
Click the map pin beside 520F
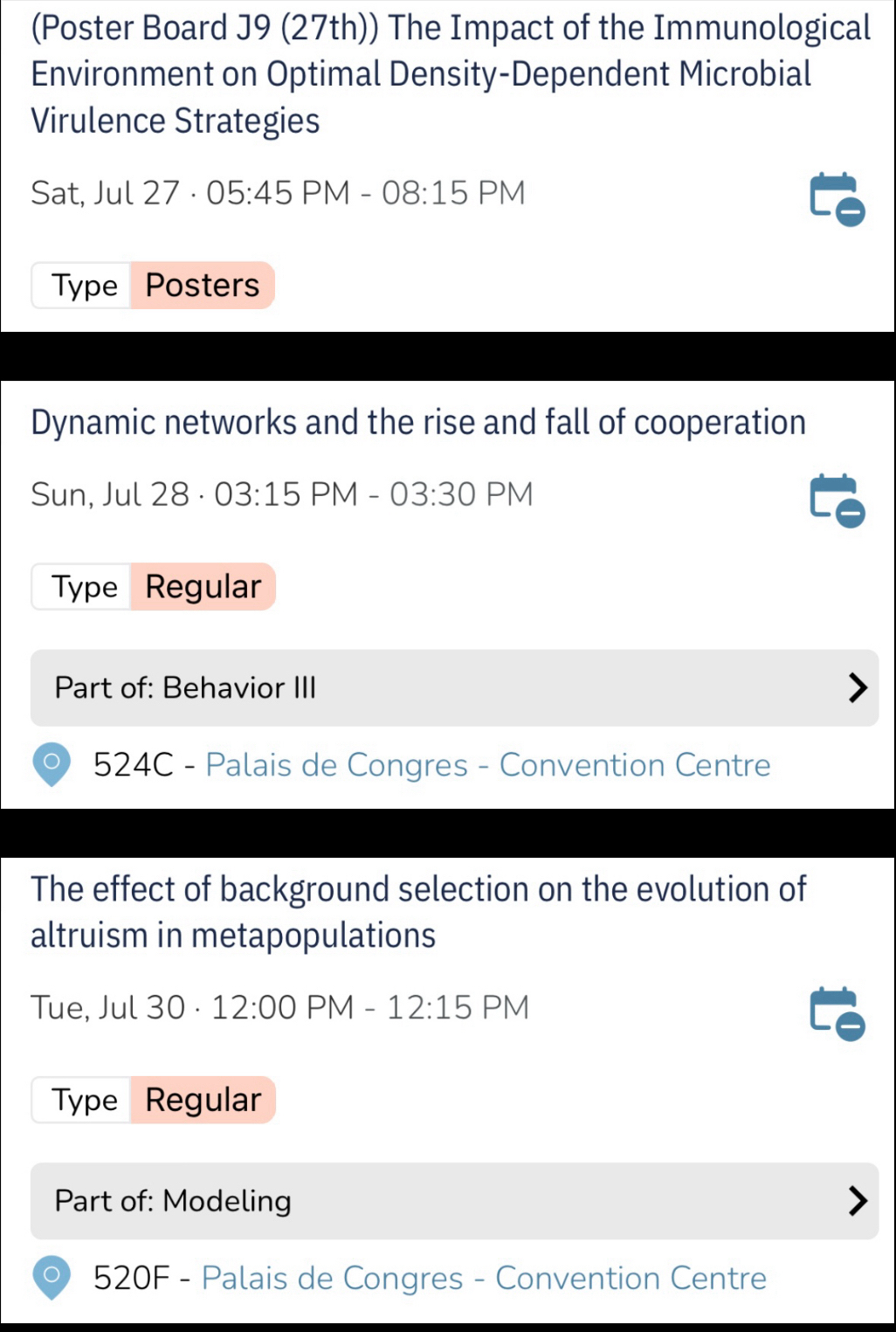pos(52,1278)
